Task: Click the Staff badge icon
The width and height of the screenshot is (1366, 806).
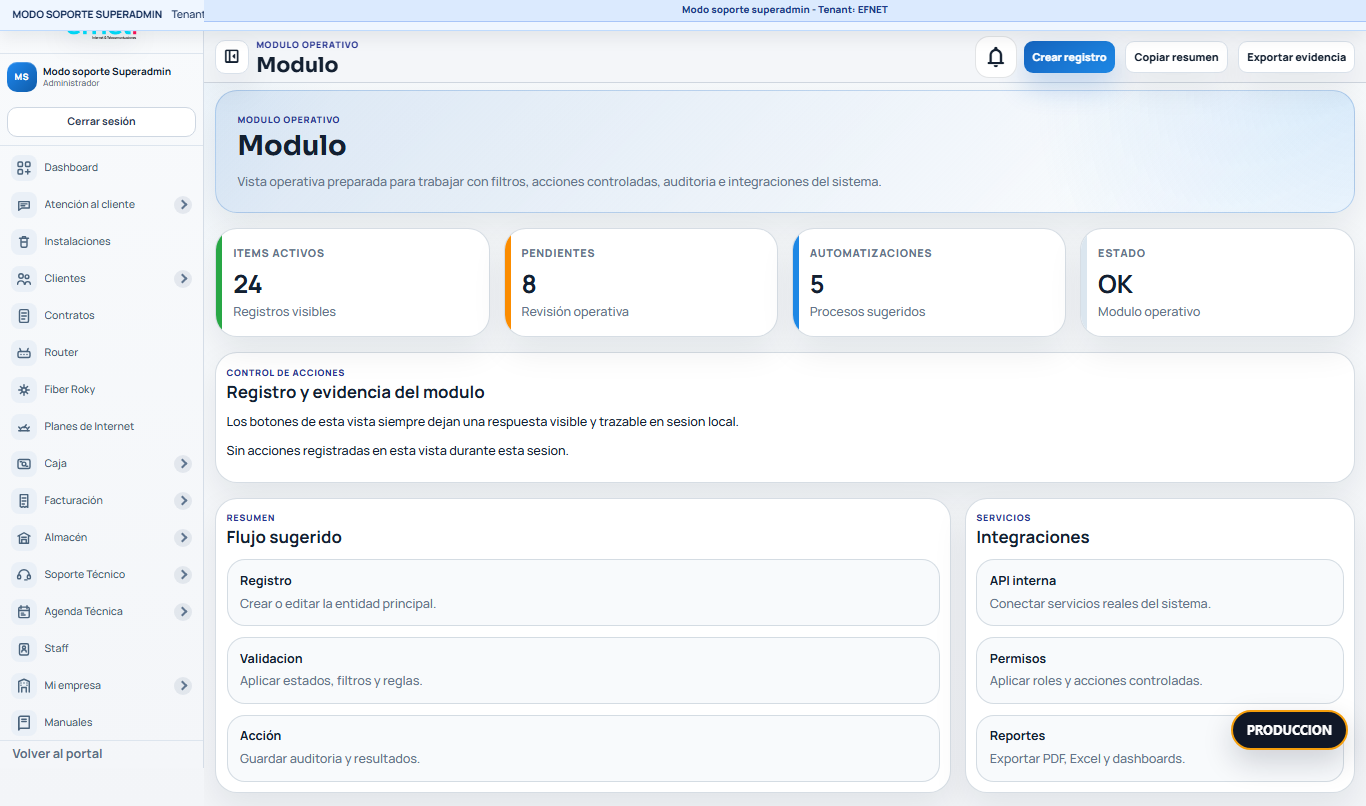Action: click(x=25, y=649)
